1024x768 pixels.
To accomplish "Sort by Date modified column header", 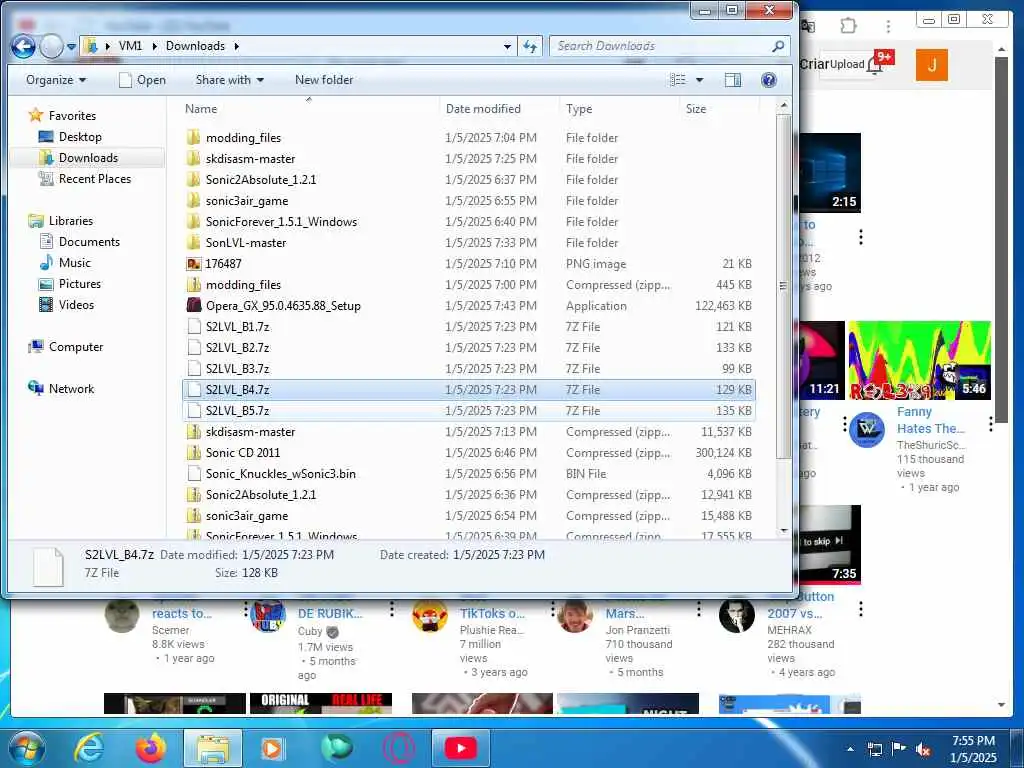I will [x=483, y=109].
